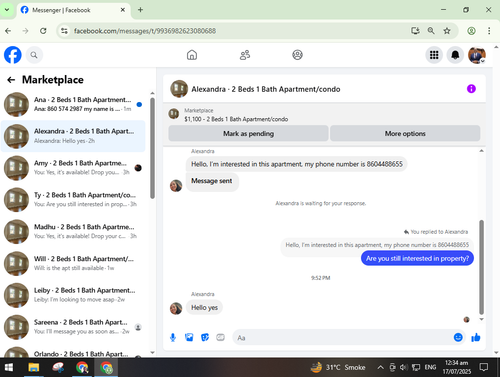This screenshot has height=377, width=500.
Task: Click the Message sent bubble
Action: point(212,181)
